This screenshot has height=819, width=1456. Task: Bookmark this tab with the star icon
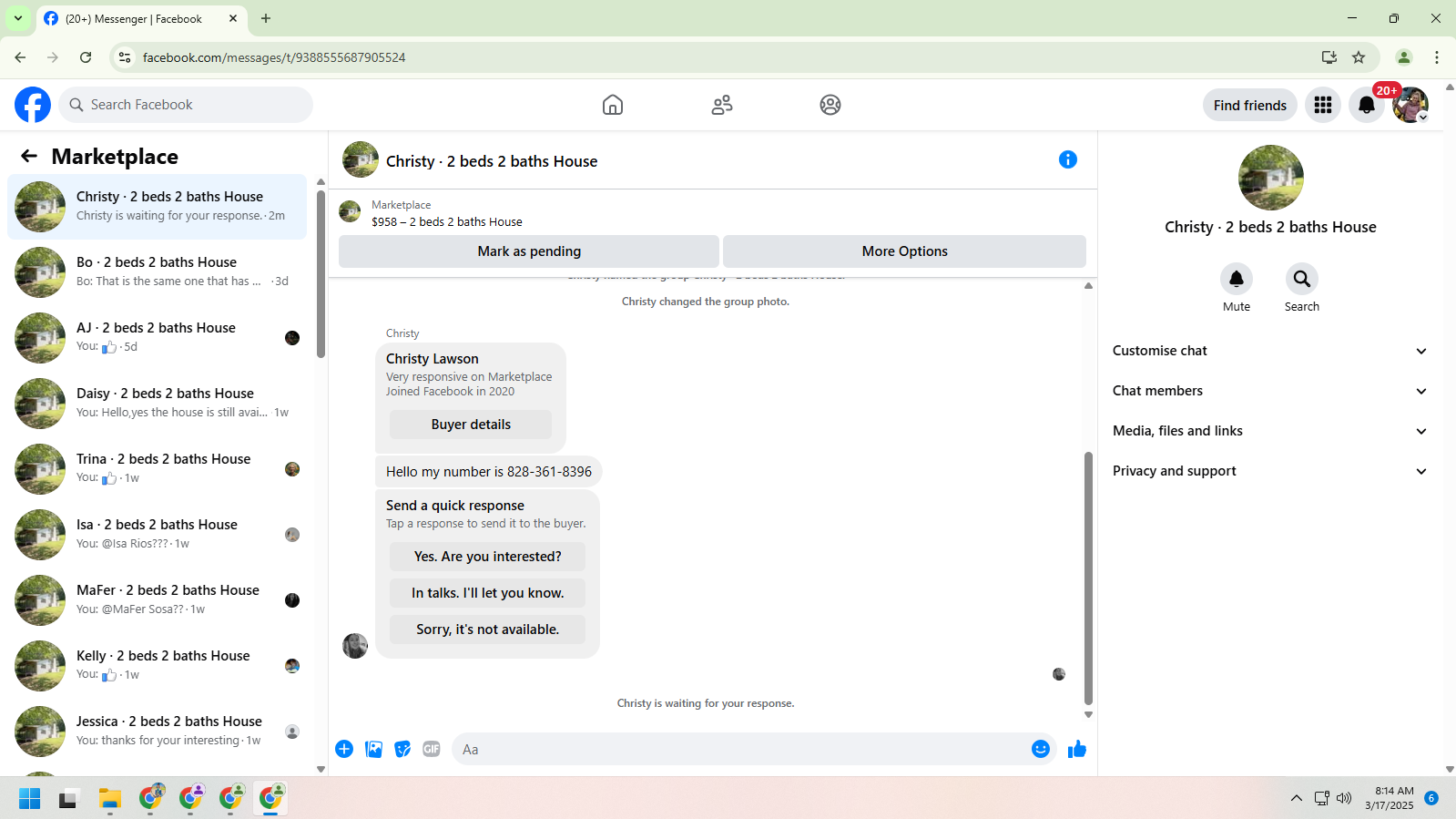click(x=1359, y=57)
